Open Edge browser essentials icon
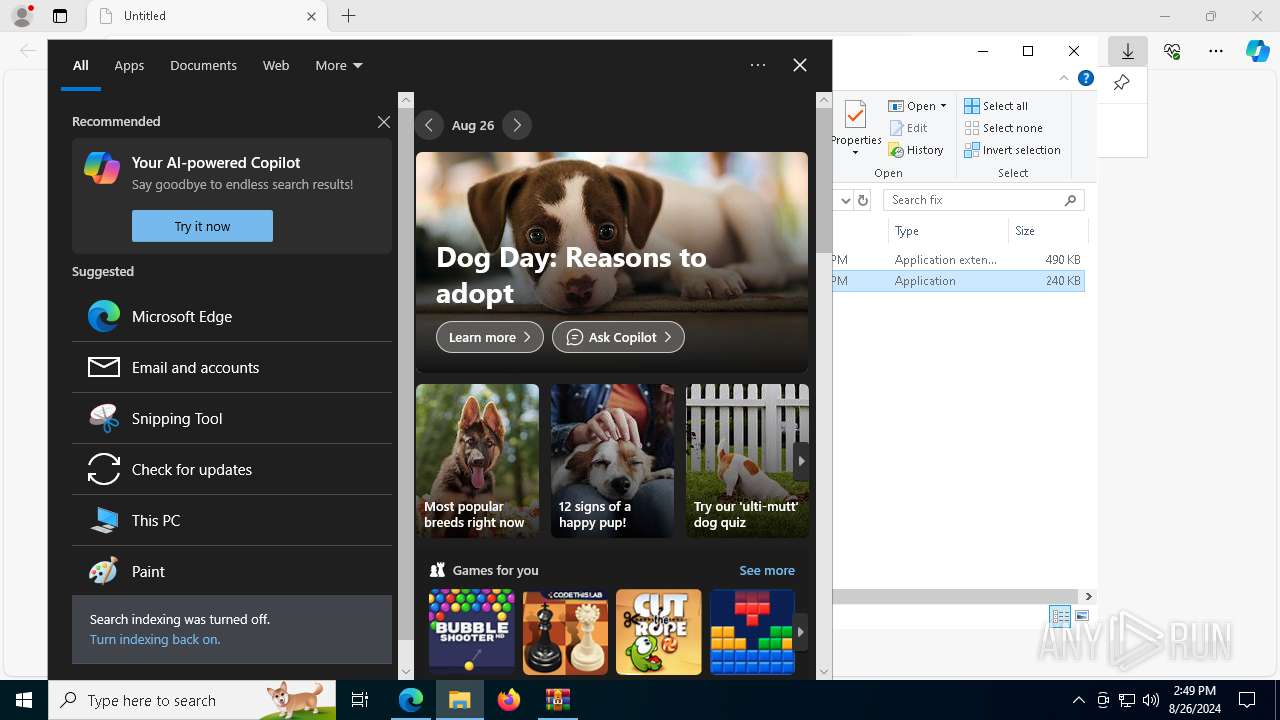The image size is (1280, 720). pyautogui.click(x=1172, y=51)
